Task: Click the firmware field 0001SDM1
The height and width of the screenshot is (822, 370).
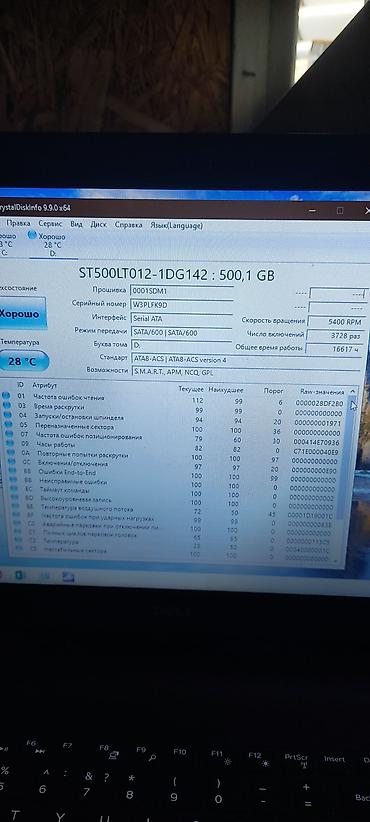Action: pyautogui.click(x=181, y=290)
